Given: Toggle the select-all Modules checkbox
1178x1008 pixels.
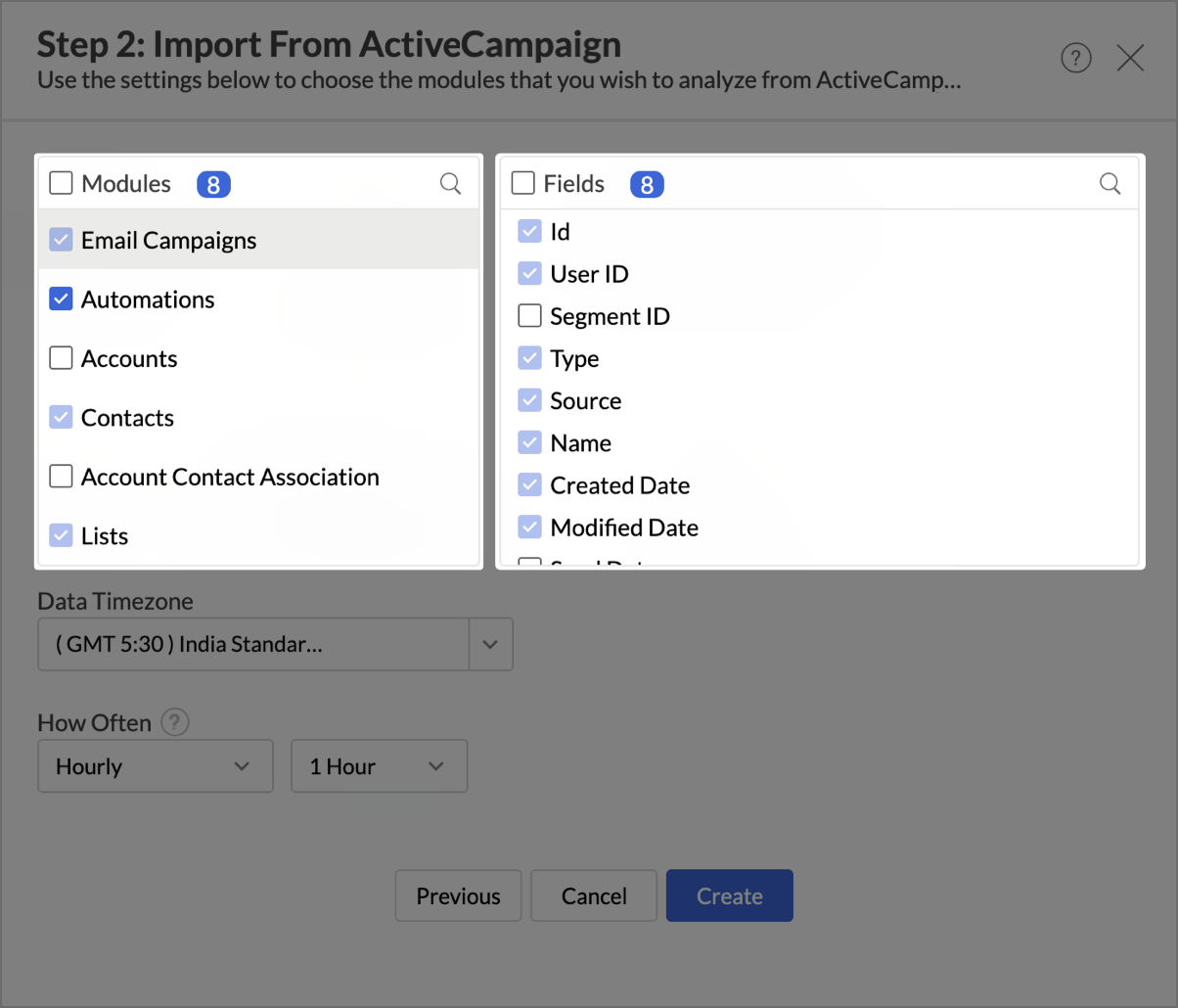Looking at the screenshot, I should (x=61, y=183).
